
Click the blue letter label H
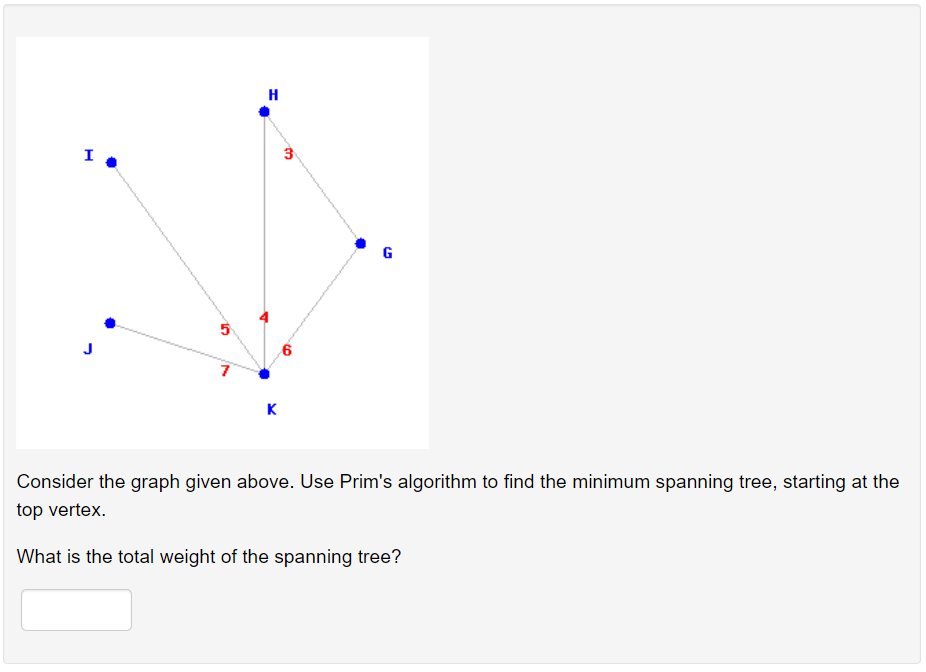coord(272,93)
